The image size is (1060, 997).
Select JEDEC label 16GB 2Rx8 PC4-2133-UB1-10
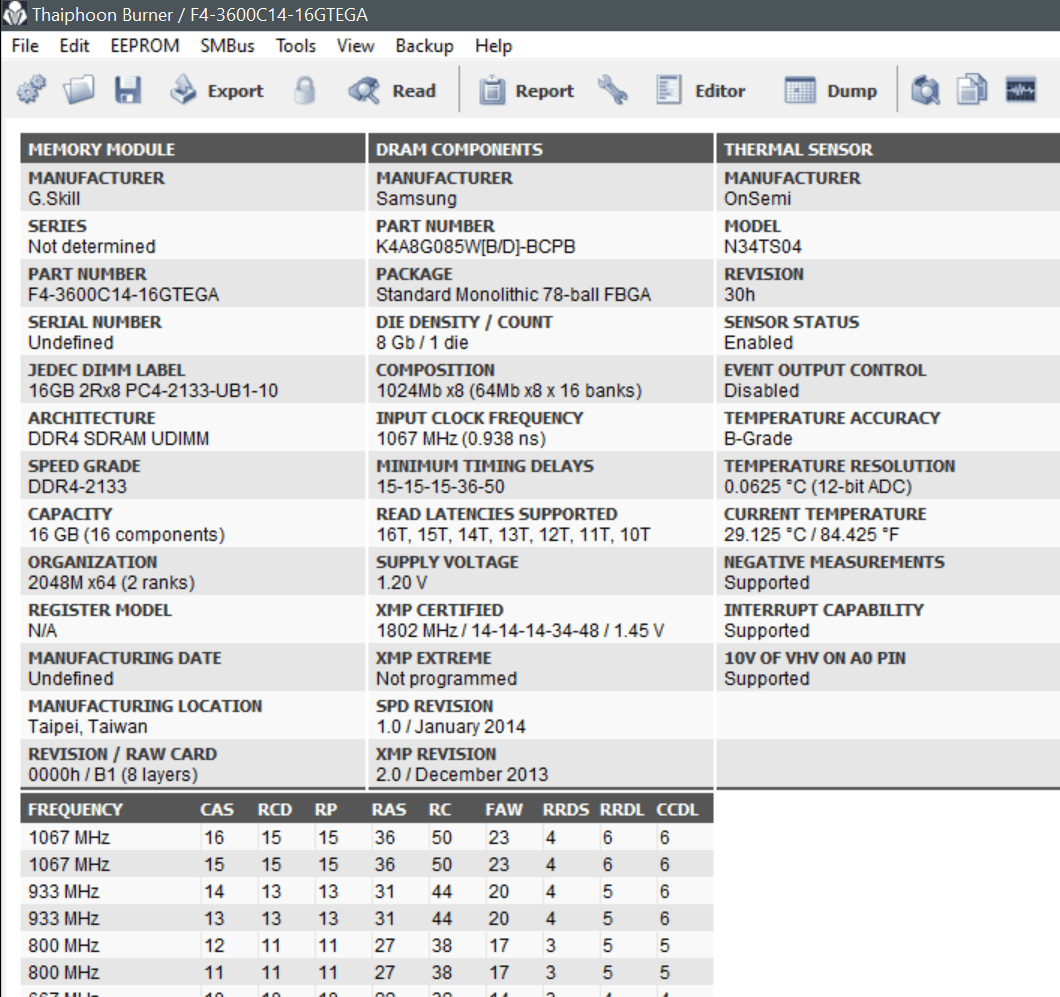[x=153, y=391]
